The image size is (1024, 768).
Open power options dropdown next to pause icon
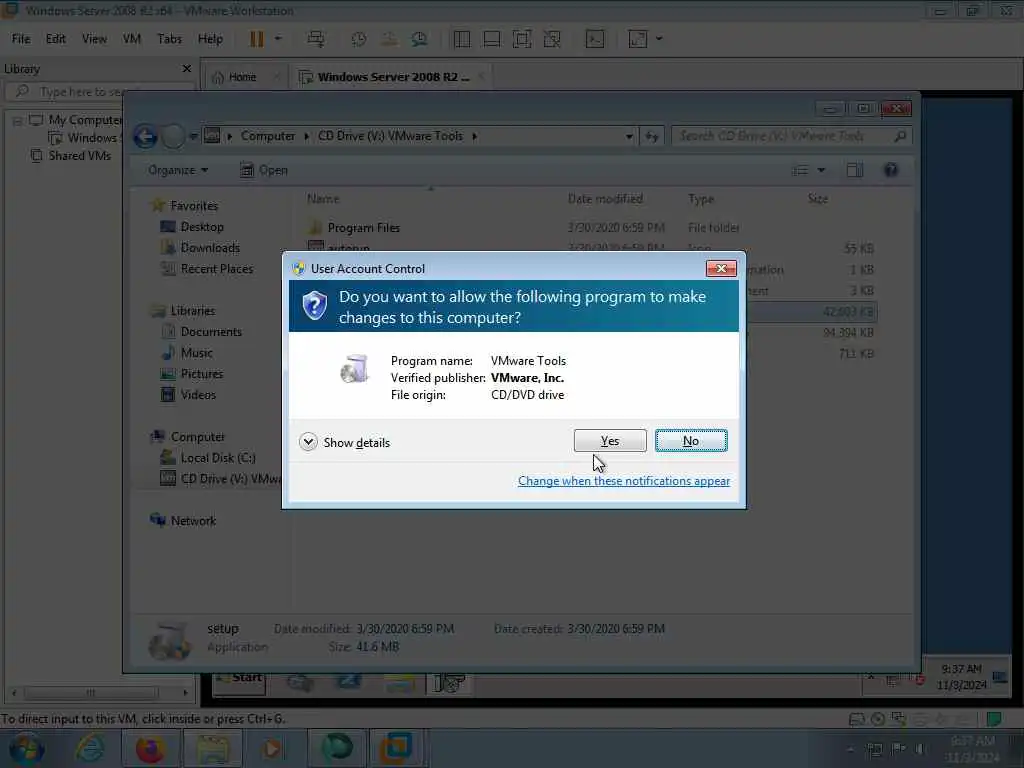(278, 39)
